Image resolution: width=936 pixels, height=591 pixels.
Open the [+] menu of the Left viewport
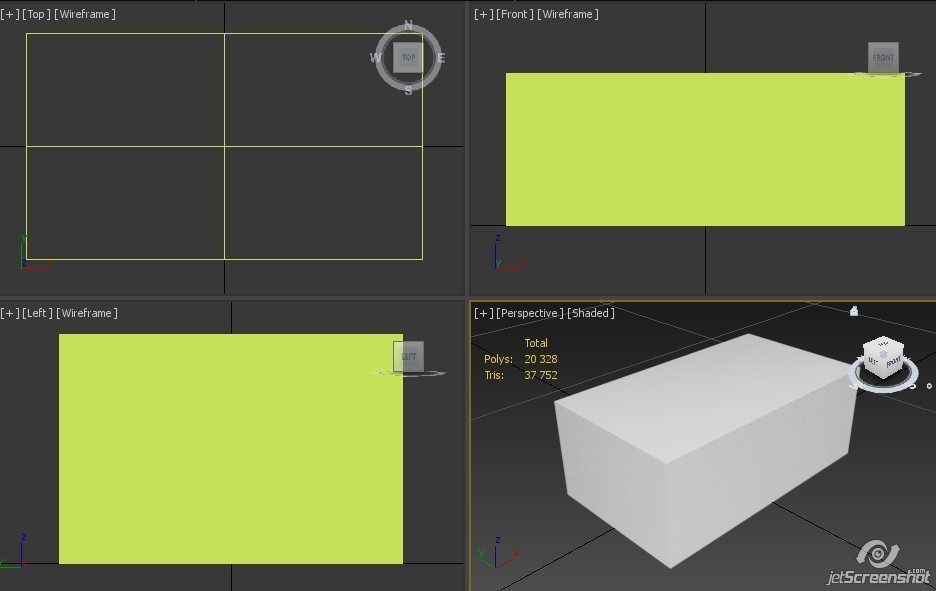[x=10, y=313]
